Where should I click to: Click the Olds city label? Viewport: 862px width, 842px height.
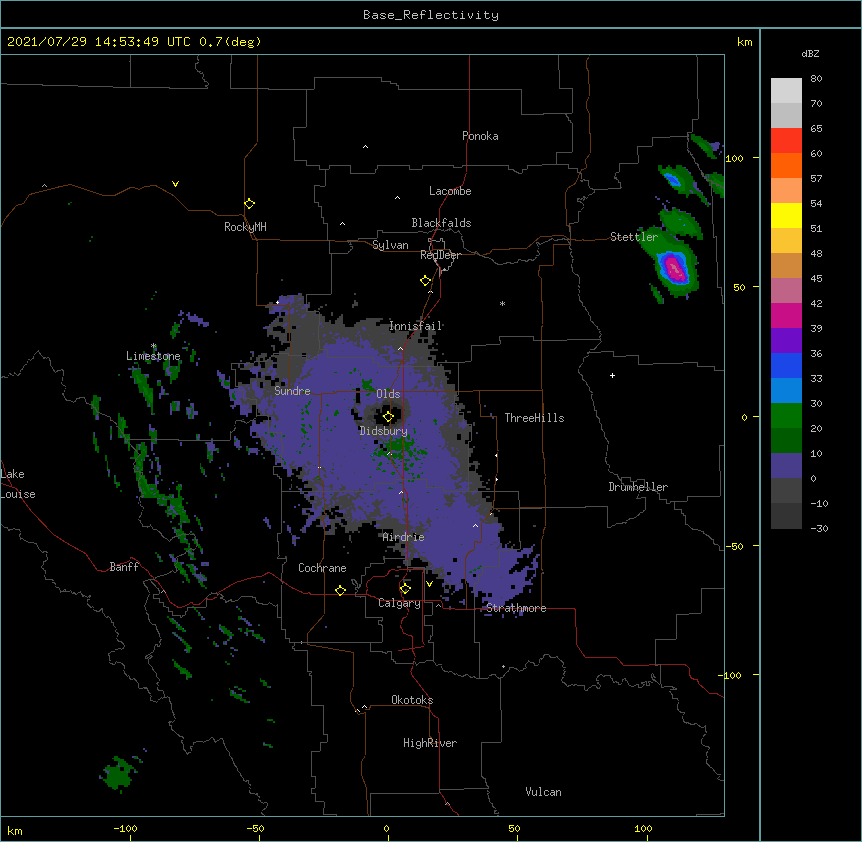coord(388,394)
